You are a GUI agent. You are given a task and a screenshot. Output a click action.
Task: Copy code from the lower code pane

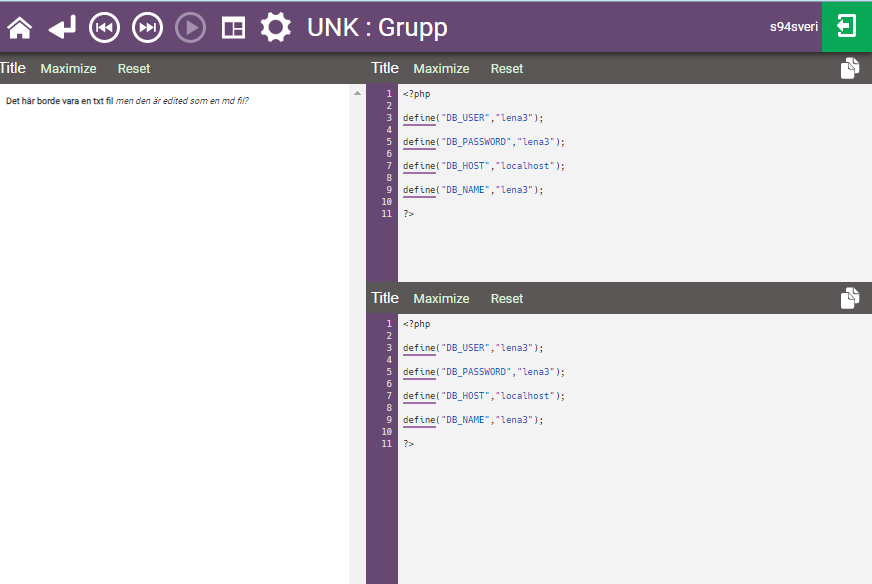click(850, 298)
